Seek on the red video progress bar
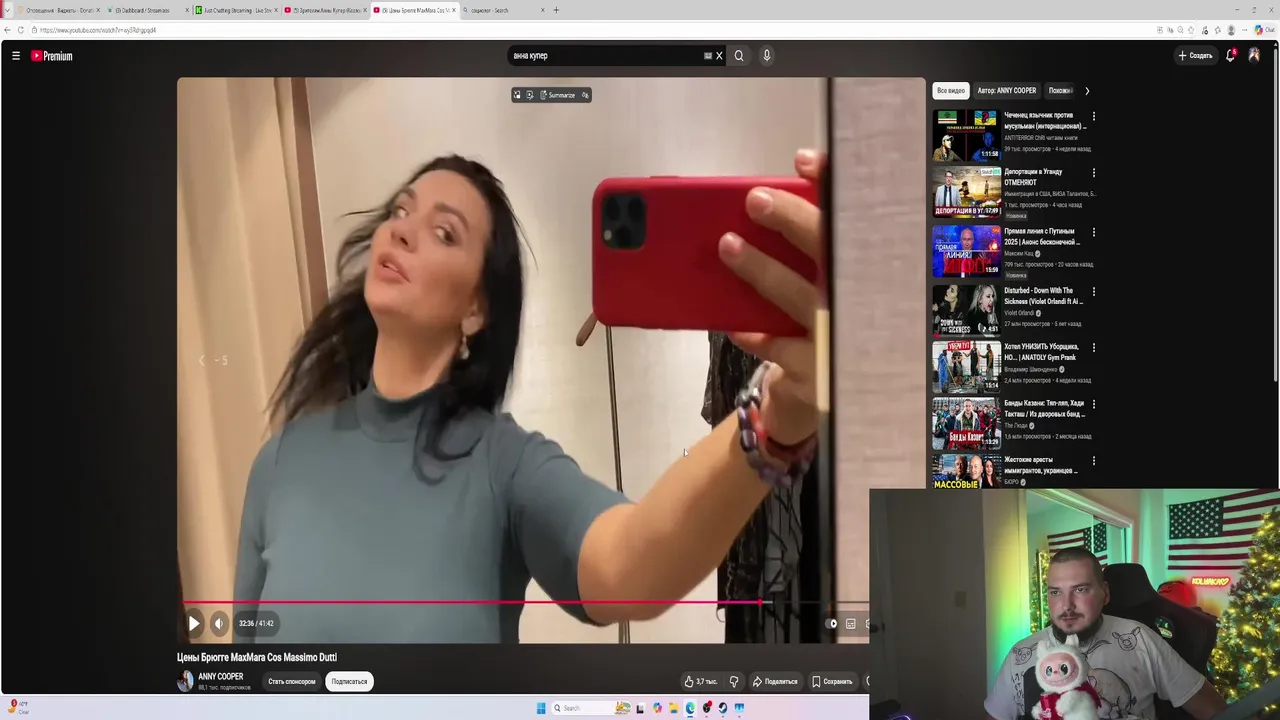This screenshot has height=720, width=1280. (525, 602)
